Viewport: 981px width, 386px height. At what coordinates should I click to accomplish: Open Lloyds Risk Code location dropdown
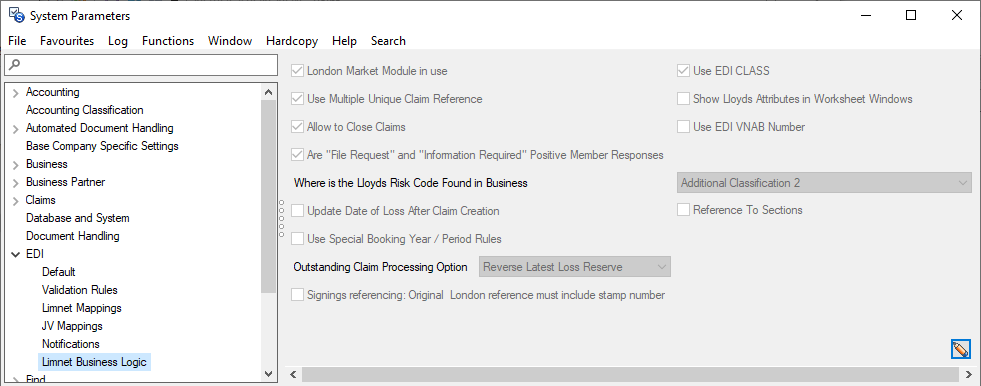[x=824, y=183]
